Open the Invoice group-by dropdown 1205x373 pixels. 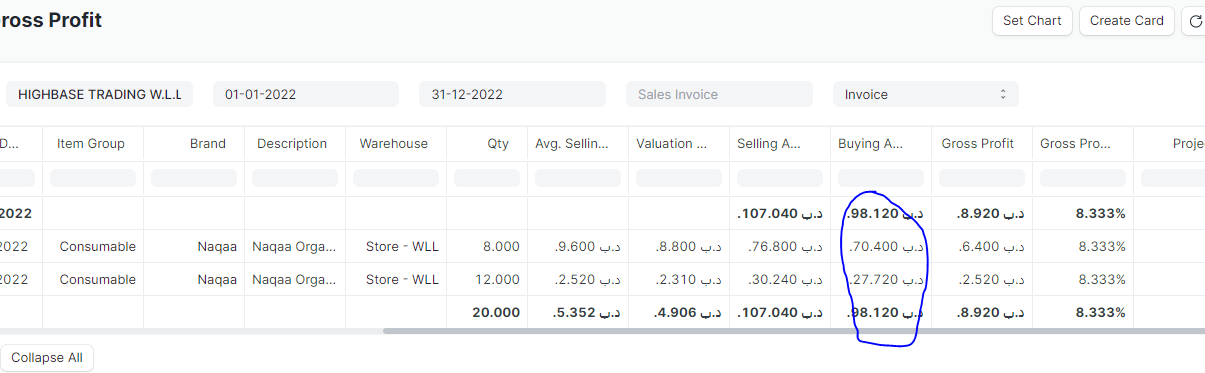[926, 94]
